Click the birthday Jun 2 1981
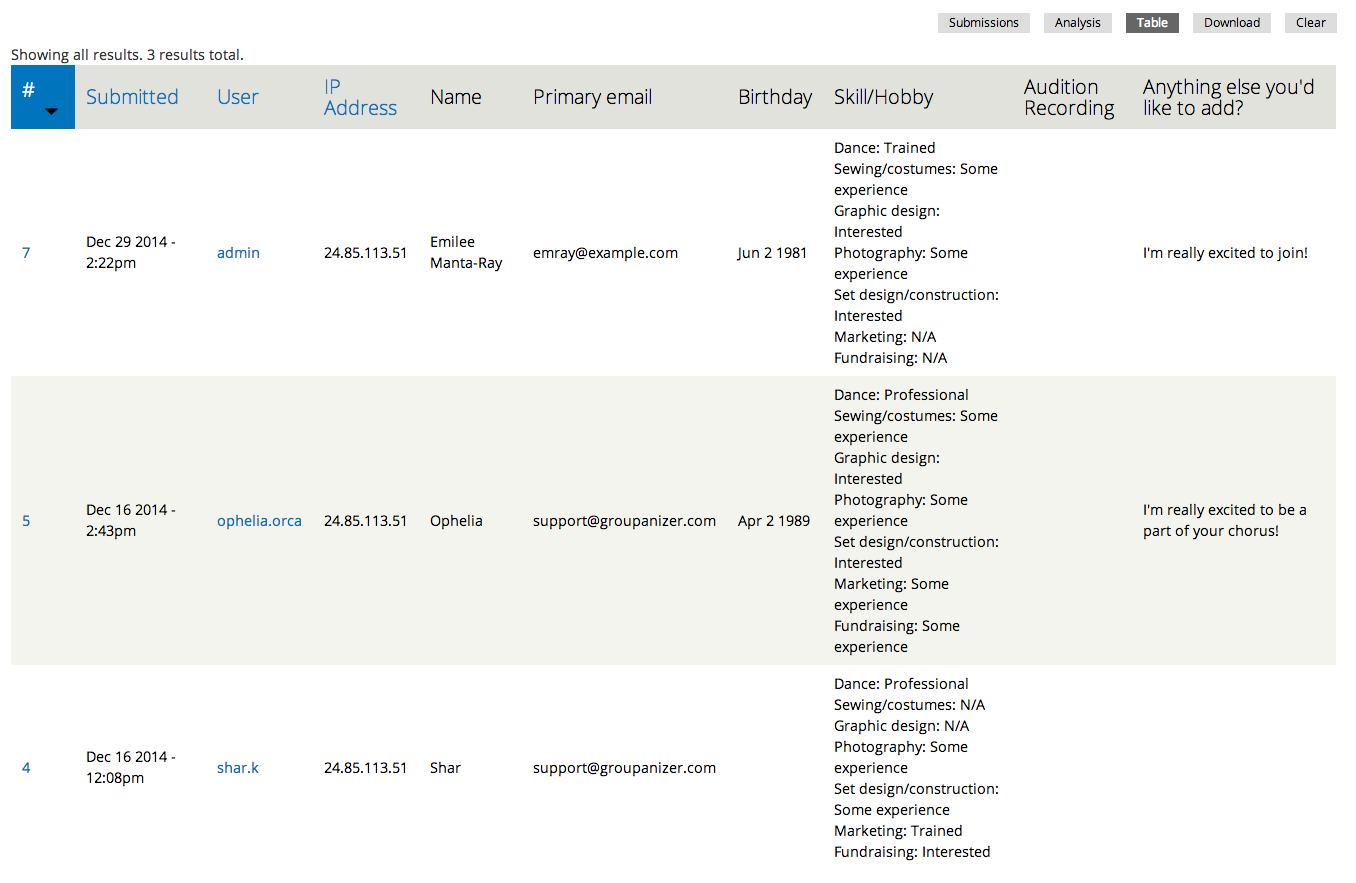The width and height of the screenshot is (1356, 883). pyautogui.click(x=772, y=253)
